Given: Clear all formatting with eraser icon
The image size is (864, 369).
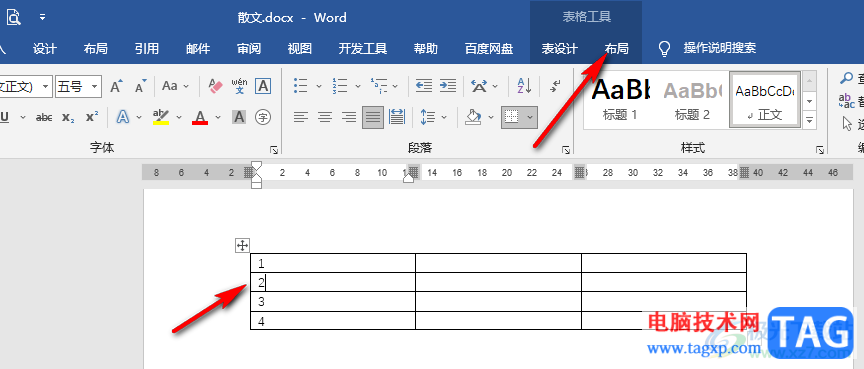Looking at the screenshot, I should 215,86.
